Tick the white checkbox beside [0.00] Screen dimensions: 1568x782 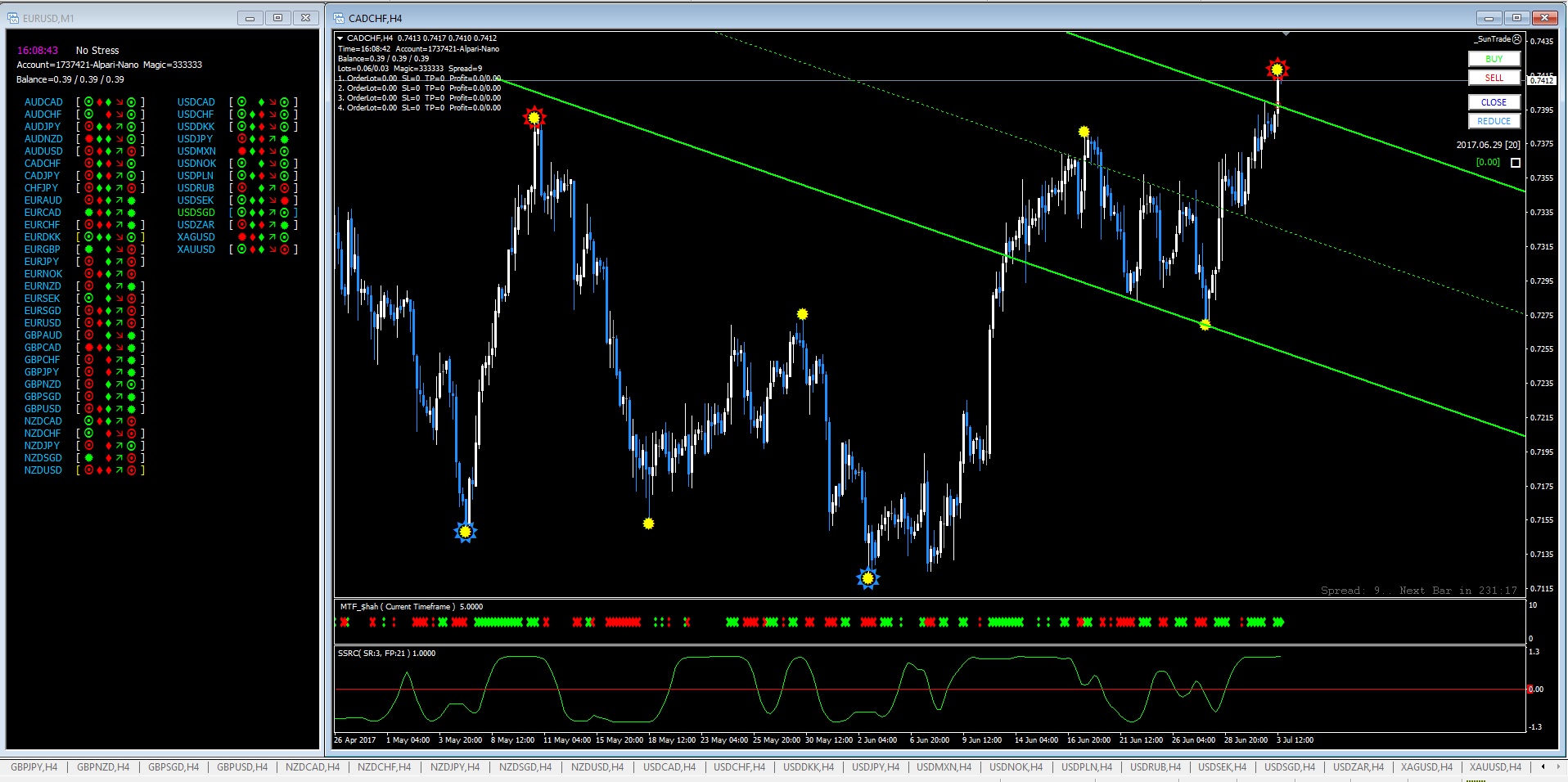pos(1515,163)
